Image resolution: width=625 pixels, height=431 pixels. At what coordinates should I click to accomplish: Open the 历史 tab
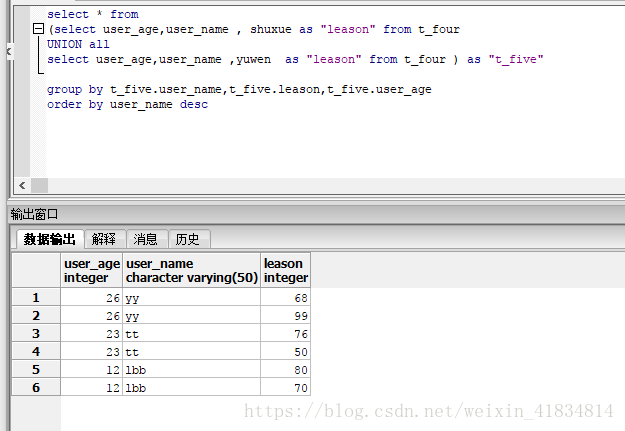(188, 239)
